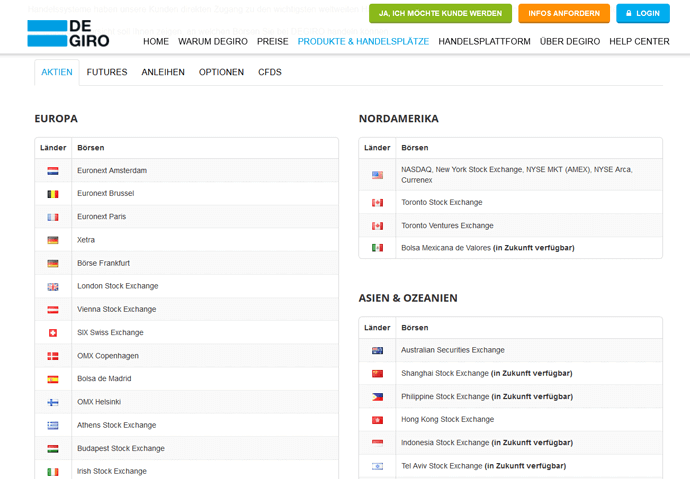Click the Indonesia flag beside Indonesia Stock Exchange
The height and width of the screenshot is (479, 690).
coord(377,443)
